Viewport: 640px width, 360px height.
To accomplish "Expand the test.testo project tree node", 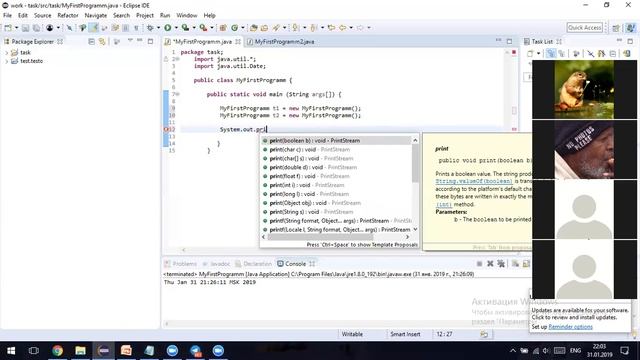I will point(7,61).
